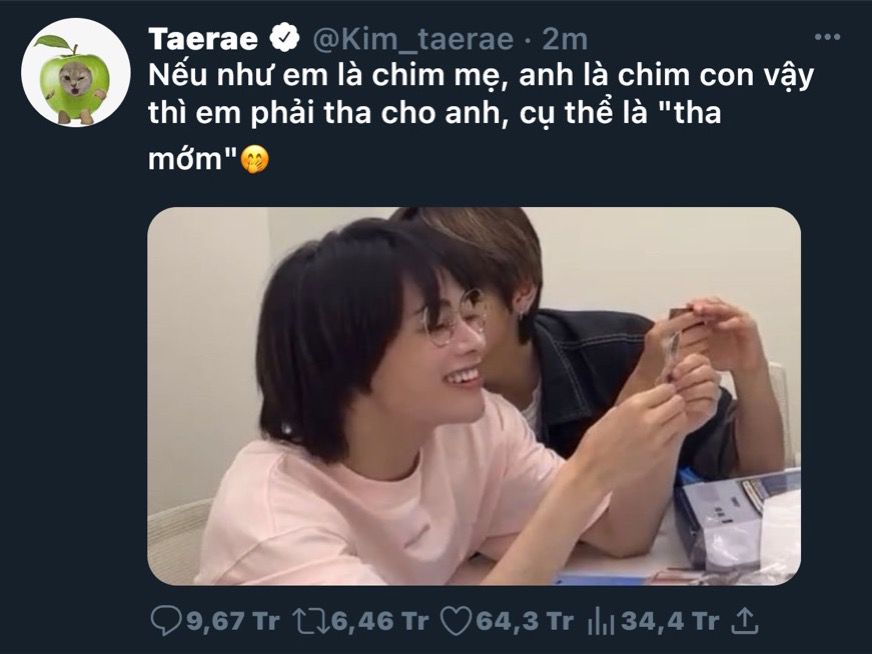Viewport: 872px width, 654px height.
Task: Tap the share upload arrow icon
Action: [745, 621]
